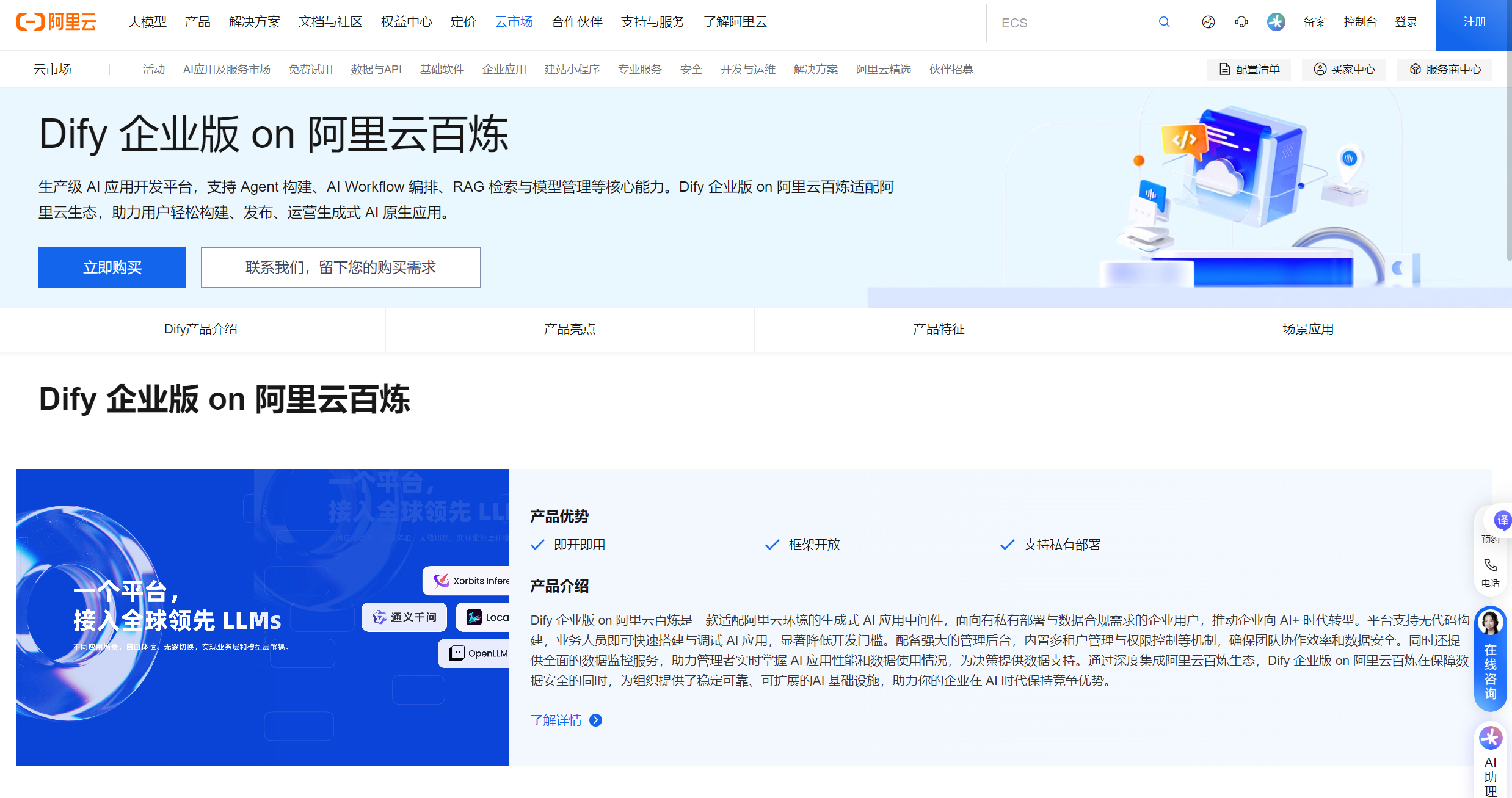
Task: Switch to 场景应用 tab
Action: 1308,329
